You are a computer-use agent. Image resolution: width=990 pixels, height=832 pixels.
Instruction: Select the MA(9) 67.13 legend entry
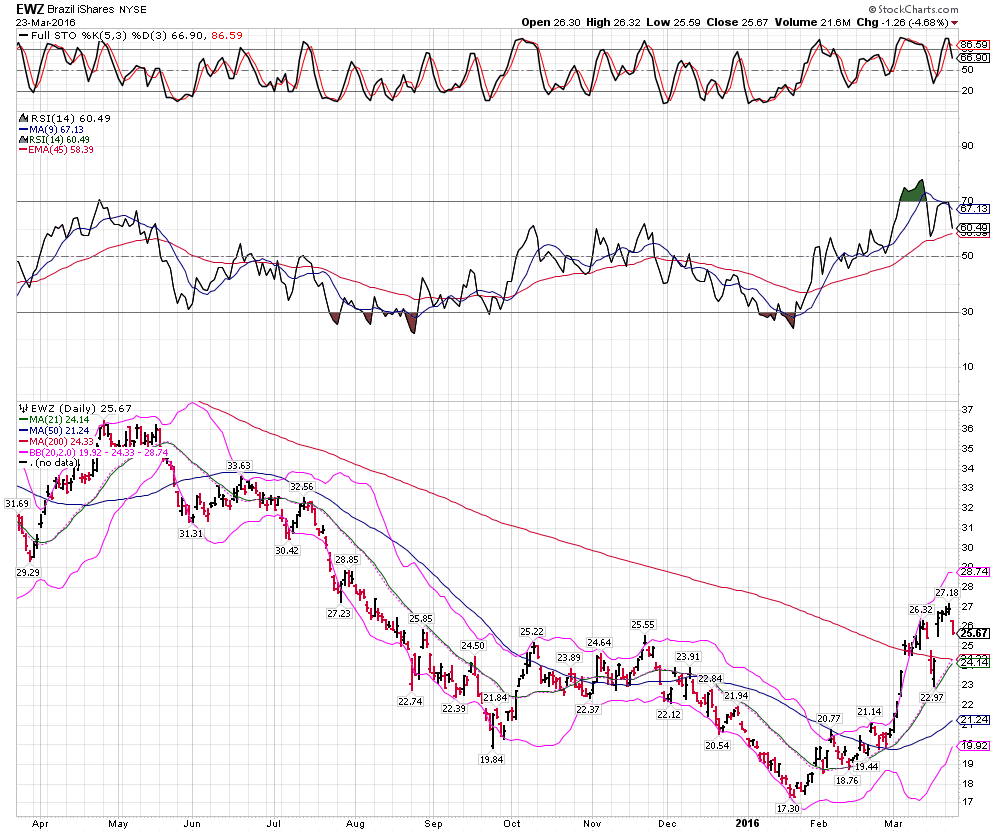tap(51, 128)
